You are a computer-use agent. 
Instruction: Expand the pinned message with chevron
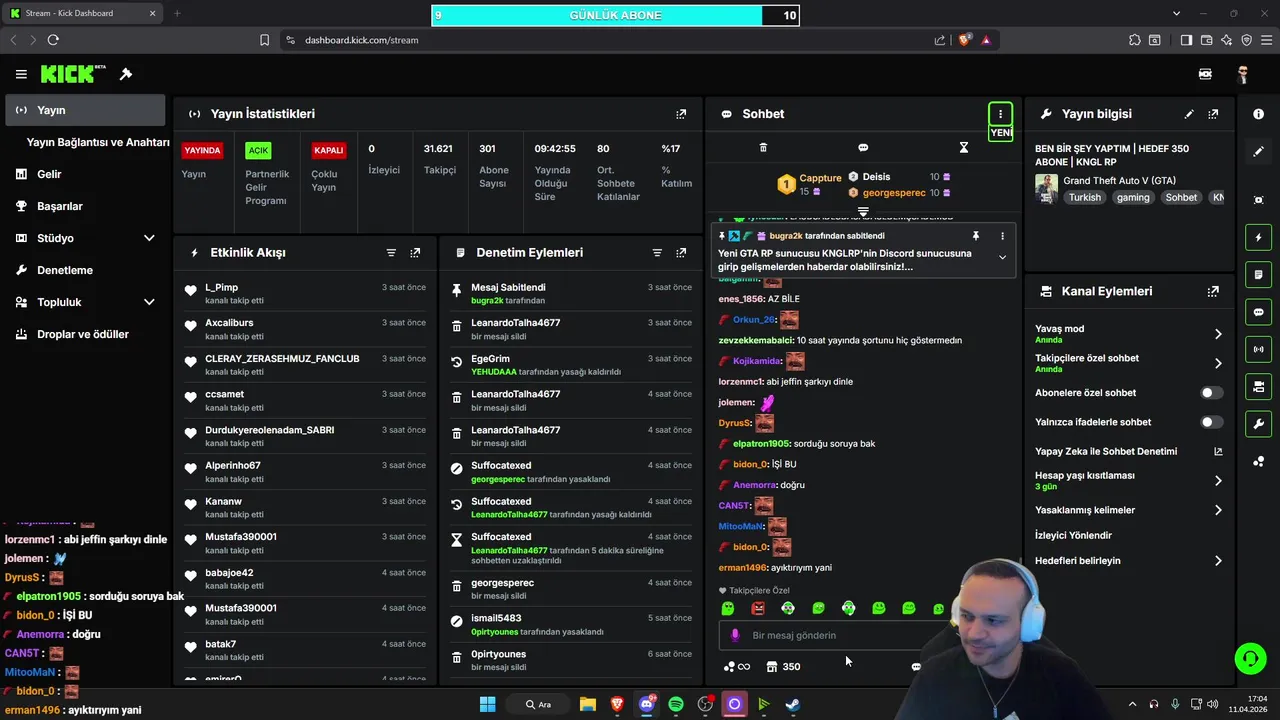pos(1002,258)
